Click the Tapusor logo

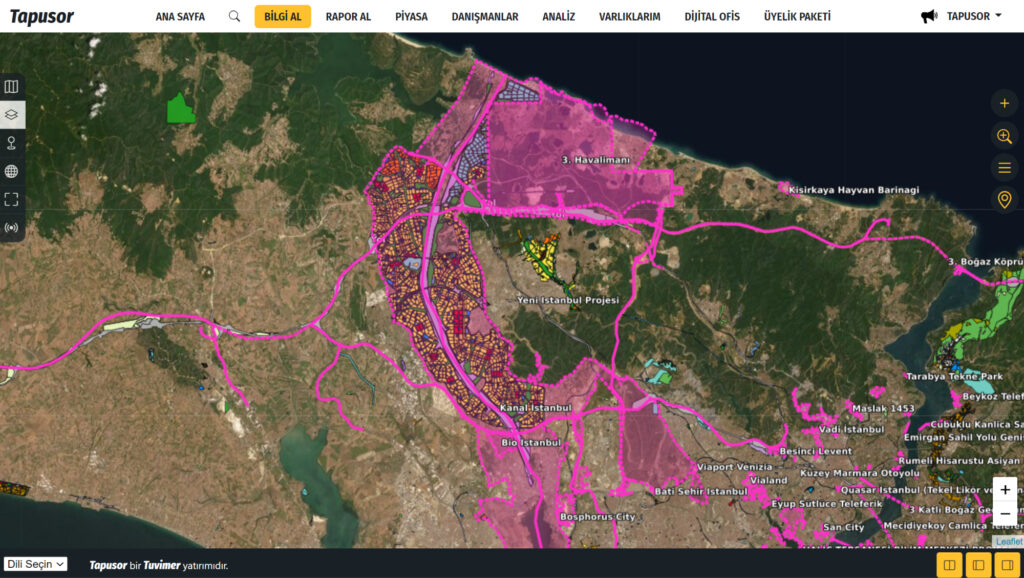point(42,16)
